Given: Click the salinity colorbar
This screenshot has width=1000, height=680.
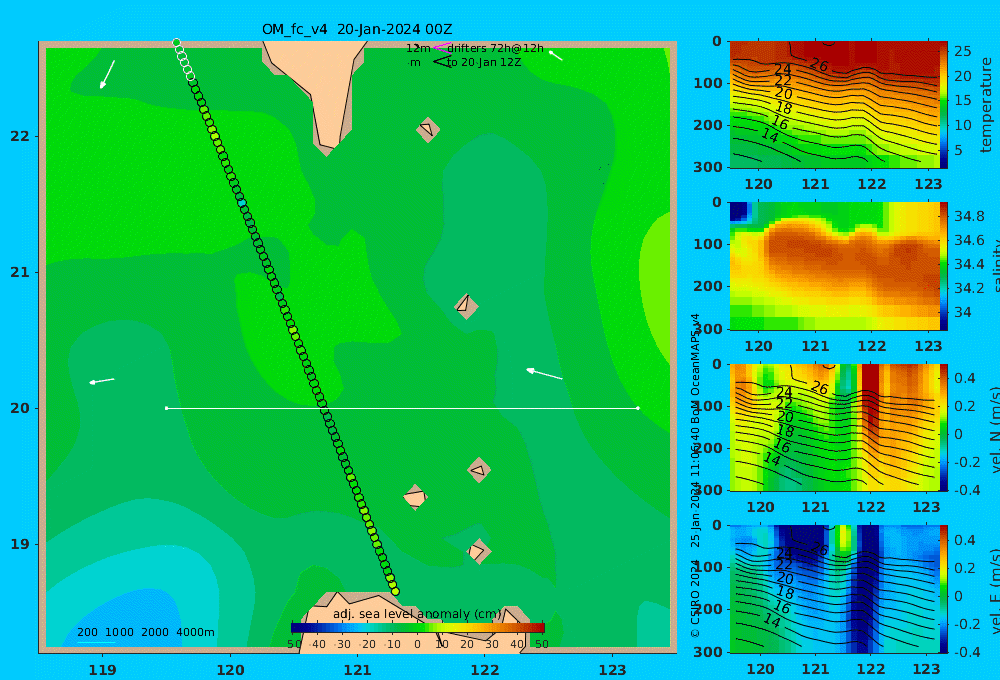Looking at the screenshot, I should [x=944, y=266].
